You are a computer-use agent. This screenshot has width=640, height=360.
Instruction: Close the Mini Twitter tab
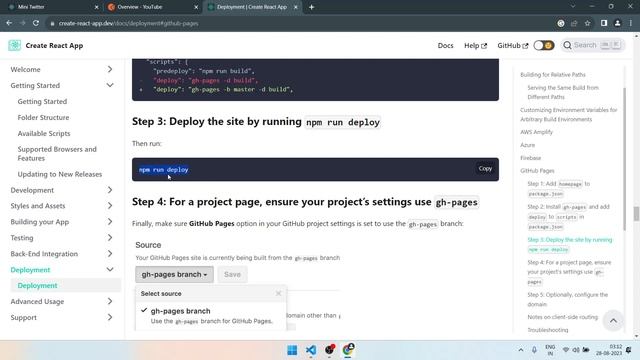pyautogui.click(x=96, y=7)
